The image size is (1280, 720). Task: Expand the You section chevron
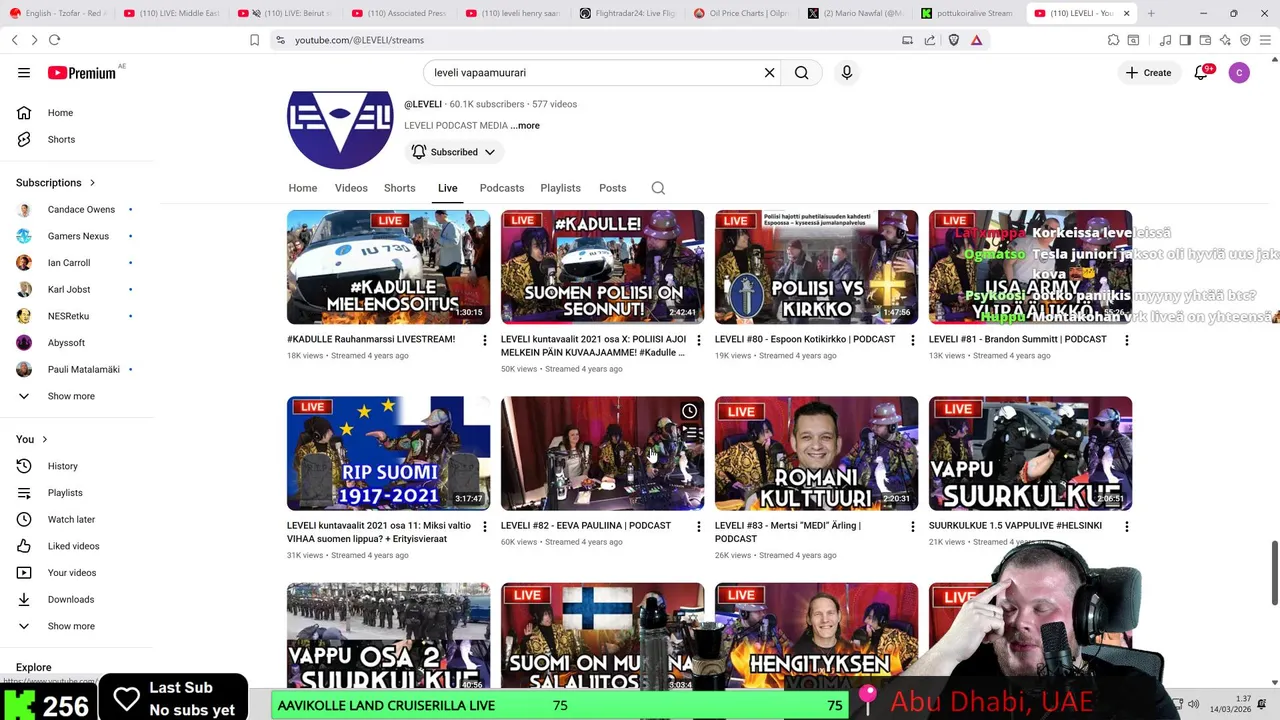[44, 439]
